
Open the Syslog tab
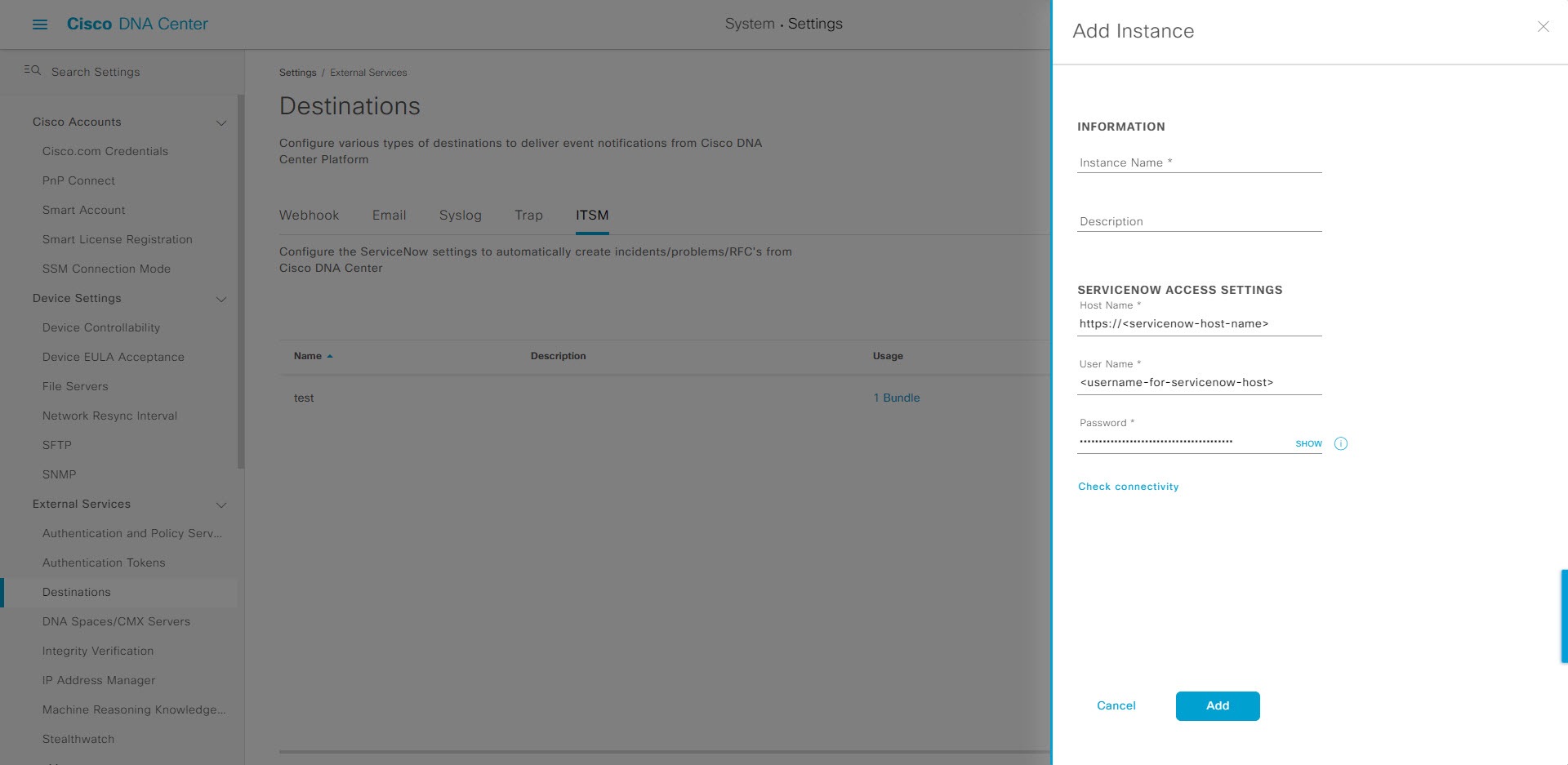(x=460, y=215)
